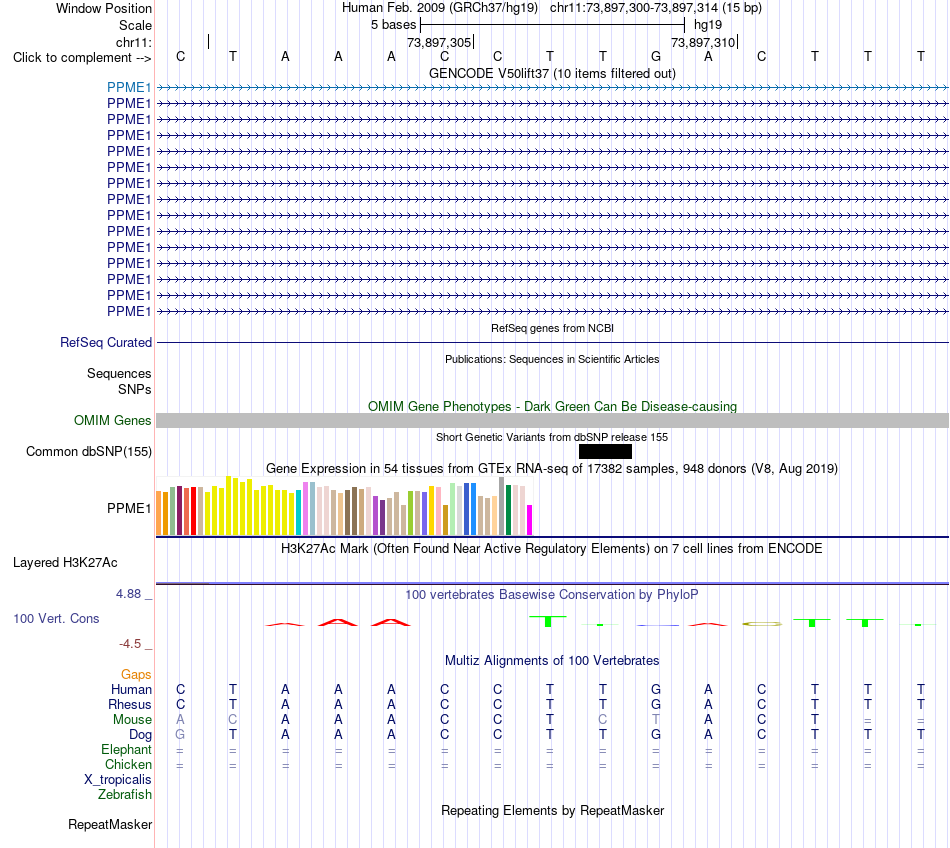Click '100 vertebrates Basewise Conservation by PhyloP' title
This screenshot has width=950, height=848.
coord(552,595)
